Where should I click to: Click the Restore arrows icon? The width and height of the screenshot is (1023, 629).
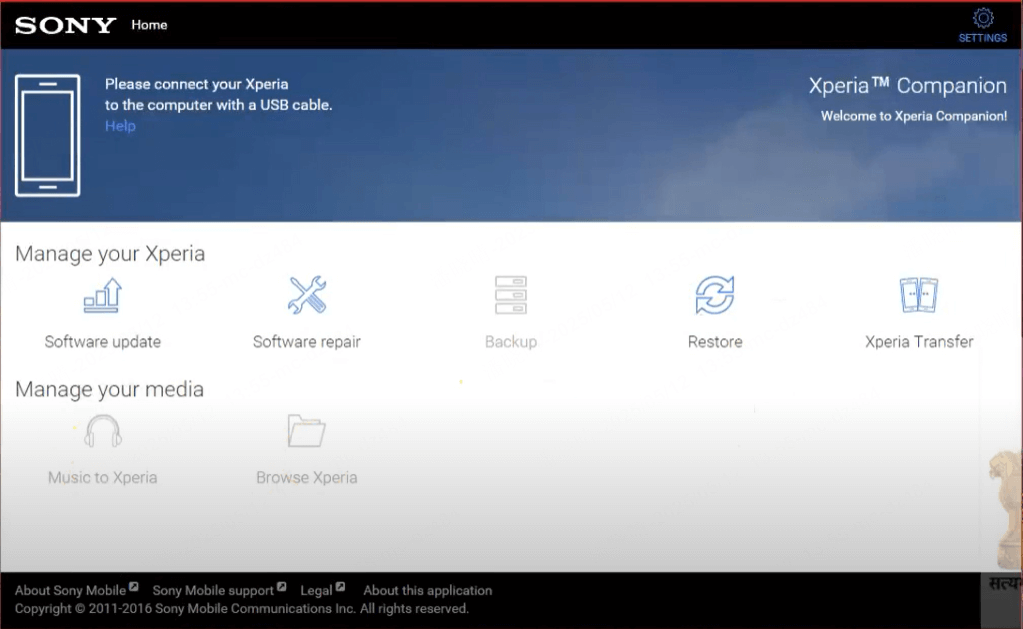coord(715,295)
